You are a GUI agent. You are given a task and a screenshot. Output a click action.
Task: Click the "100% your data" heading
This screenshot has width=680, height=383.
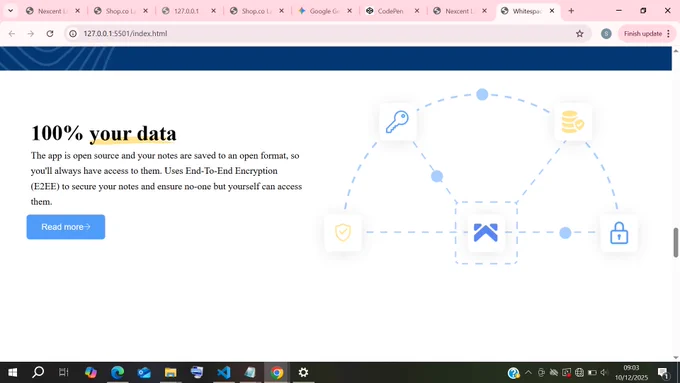coord(104,133)
